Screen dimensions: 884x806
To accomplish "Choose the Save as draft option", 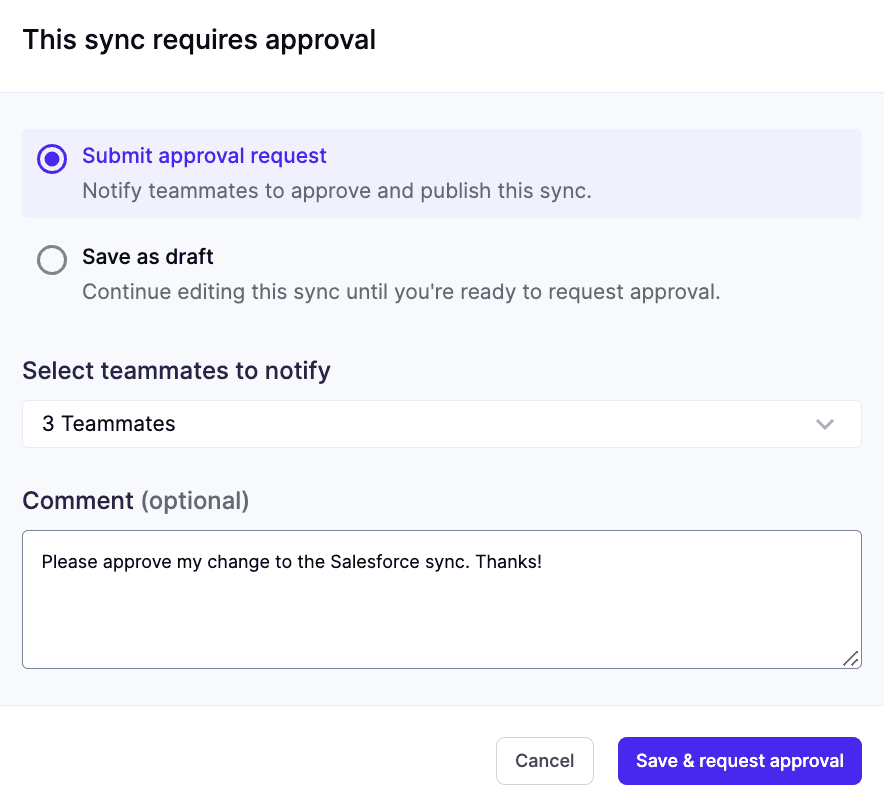I will click(147, 257).
